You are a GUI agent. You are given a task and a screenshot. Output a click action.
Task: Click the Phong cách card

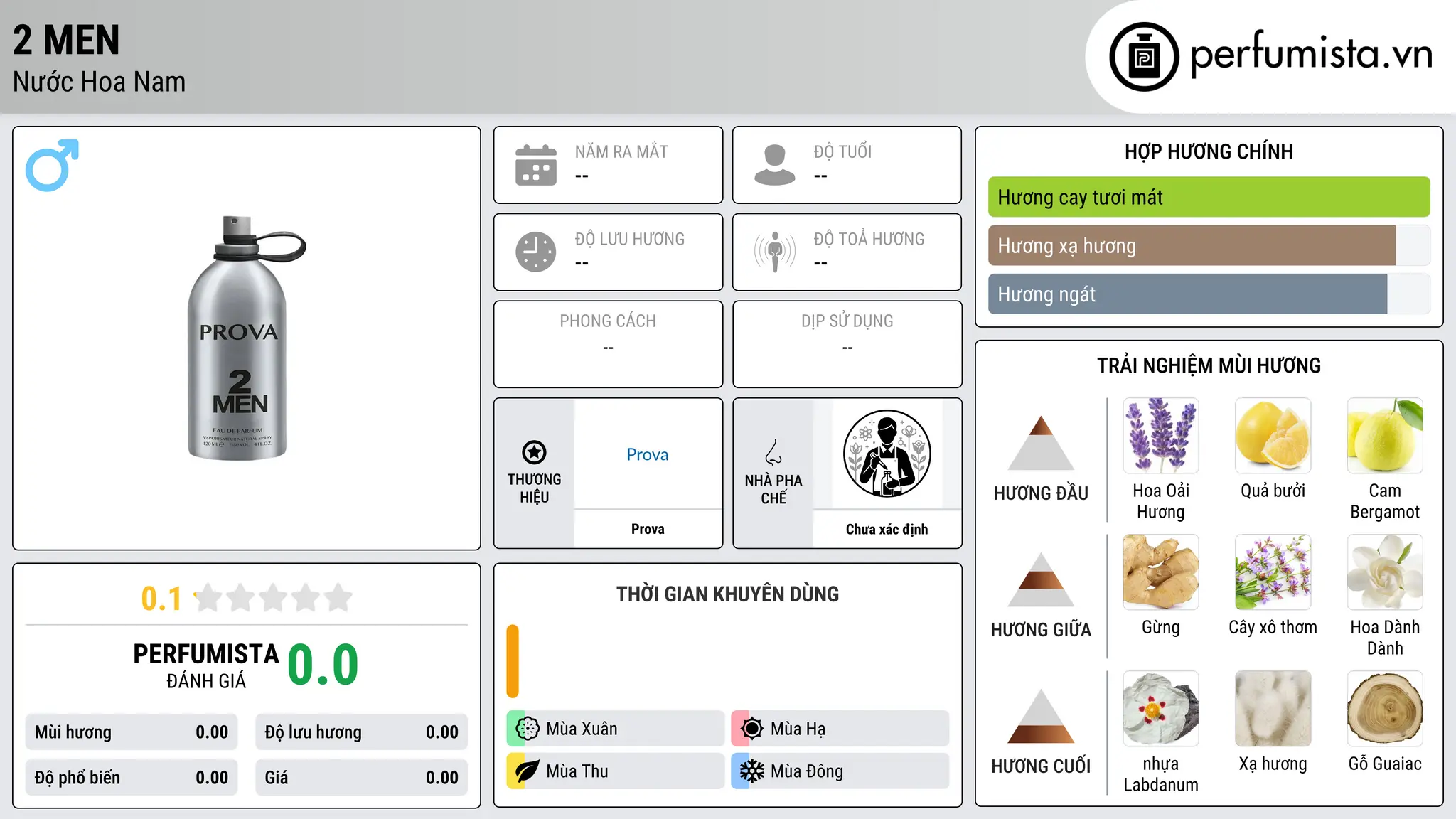[608, 344]
